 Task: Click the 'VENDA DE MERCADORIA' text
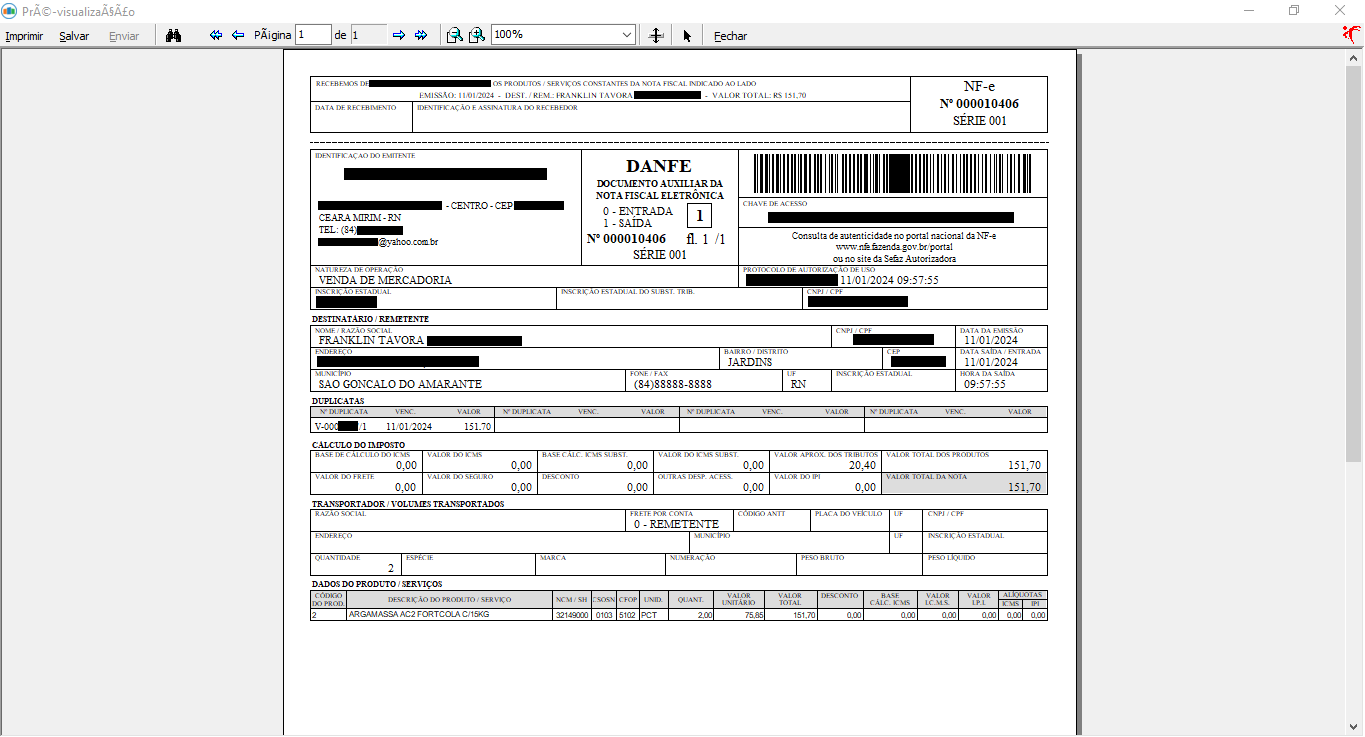[385, 281]
